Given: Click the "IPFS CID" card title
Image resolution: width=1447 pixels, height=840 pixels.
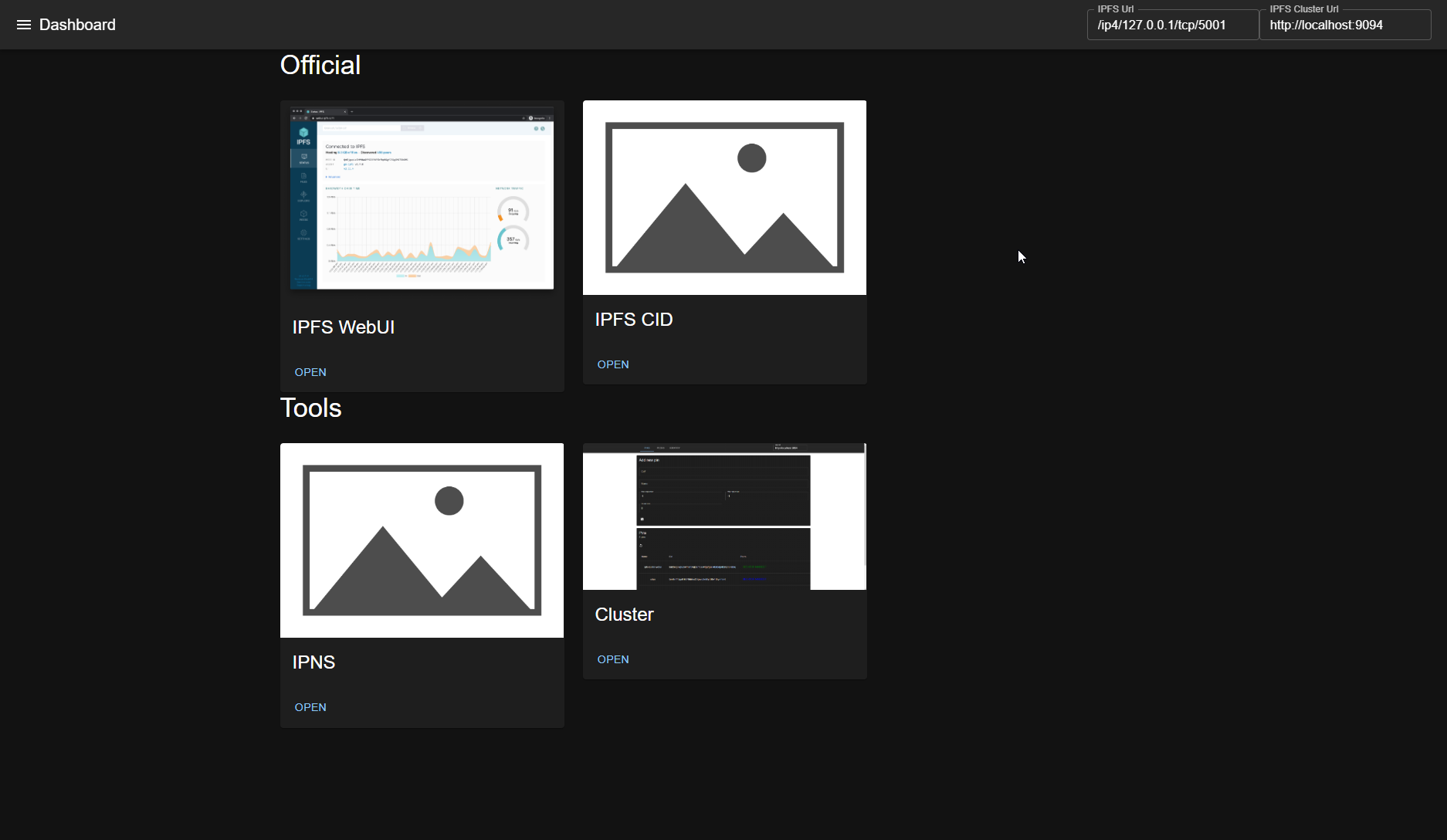Looking at the screenshot, I should coord(634,320).
